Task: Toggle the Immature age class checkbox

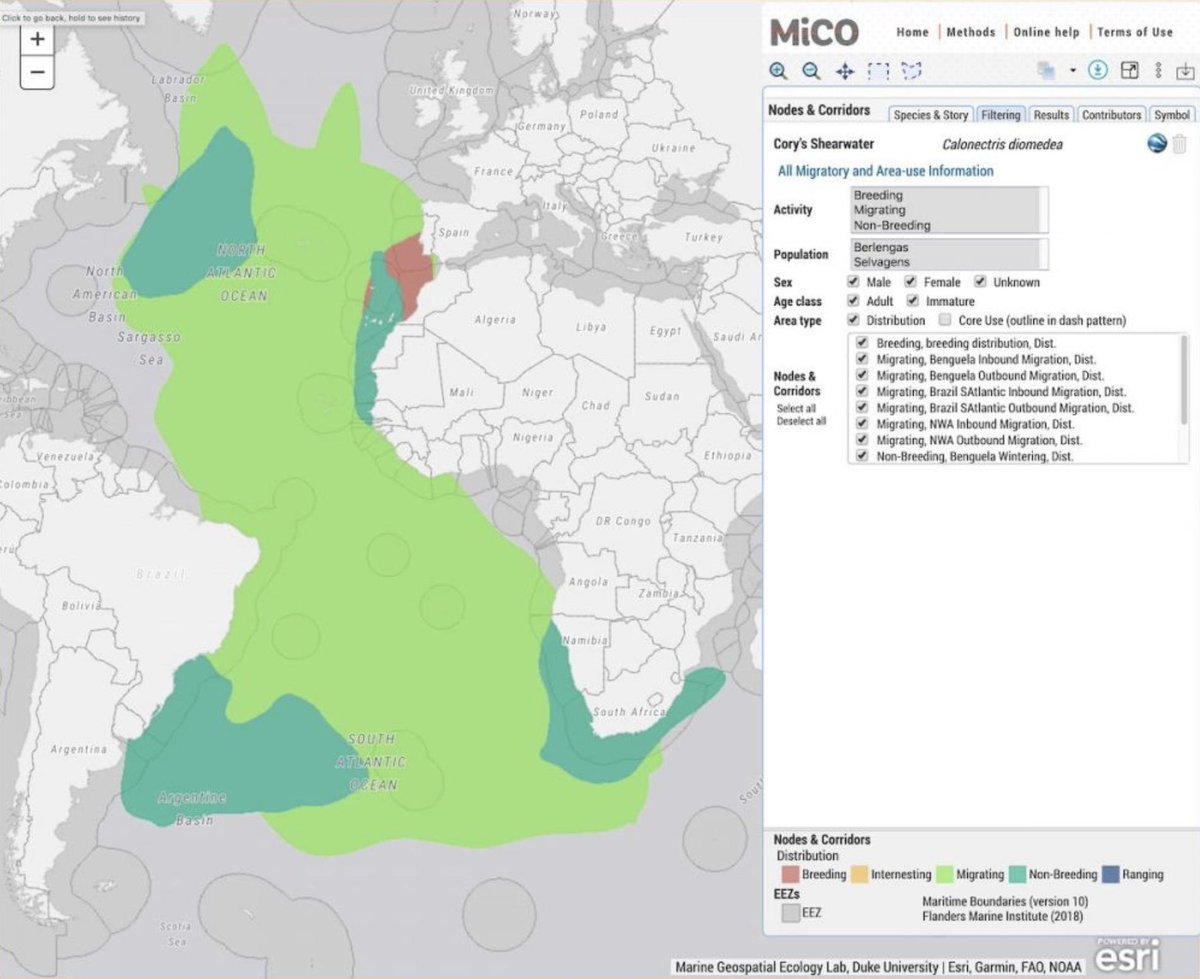Action: [x=912, y=301]
